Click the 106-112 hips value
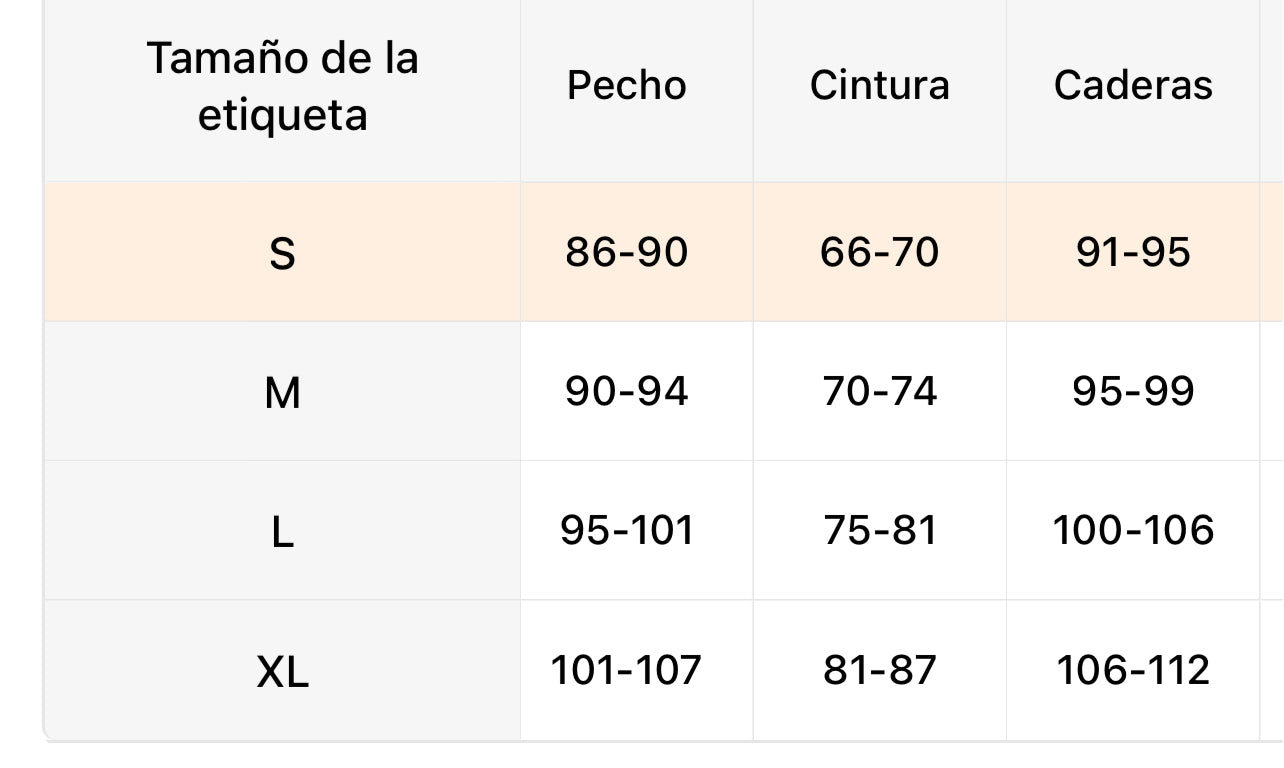 point(1133,670)
